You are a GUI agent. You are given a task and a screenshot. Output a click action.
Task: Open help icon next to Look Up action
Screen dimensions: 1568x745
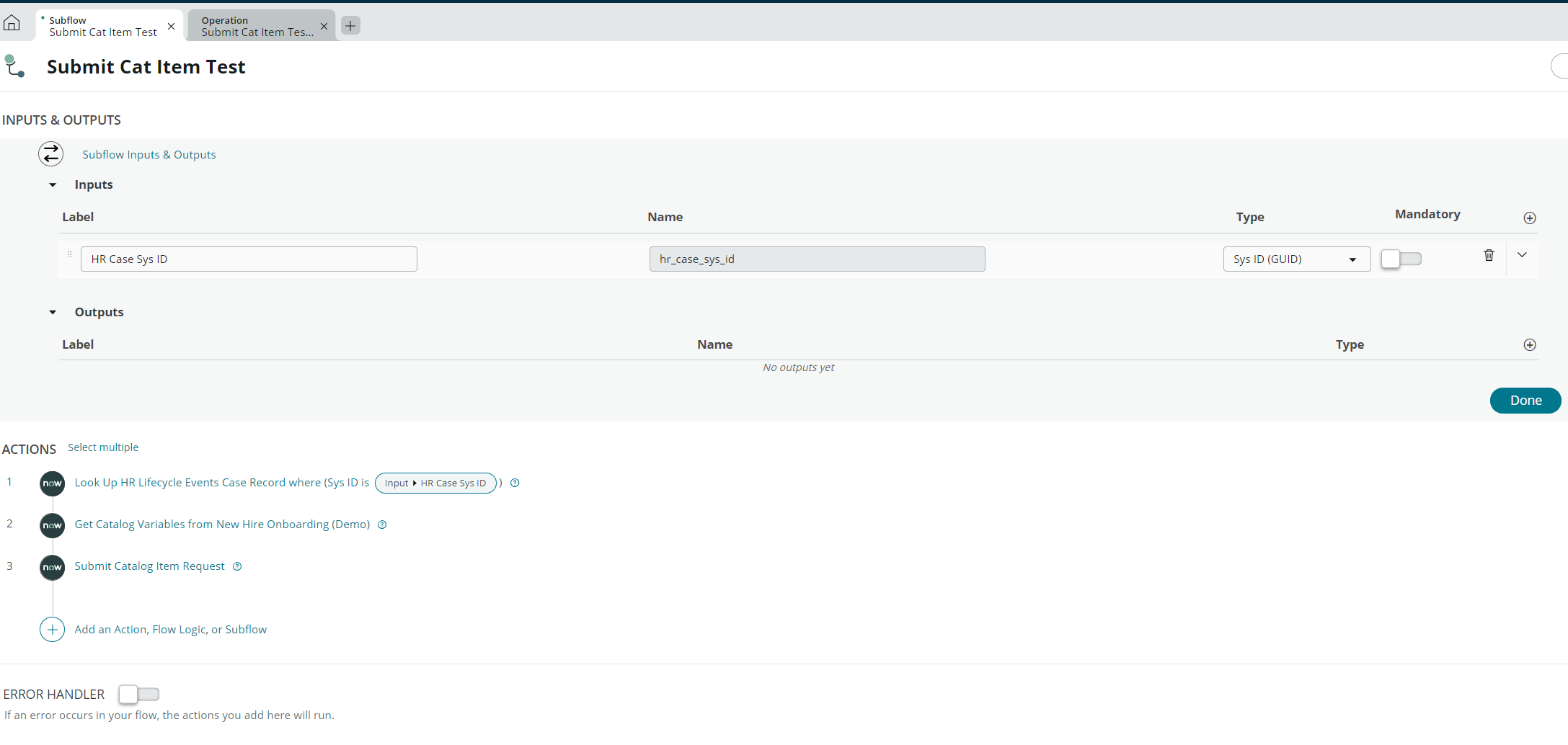[x=515, y=483]
